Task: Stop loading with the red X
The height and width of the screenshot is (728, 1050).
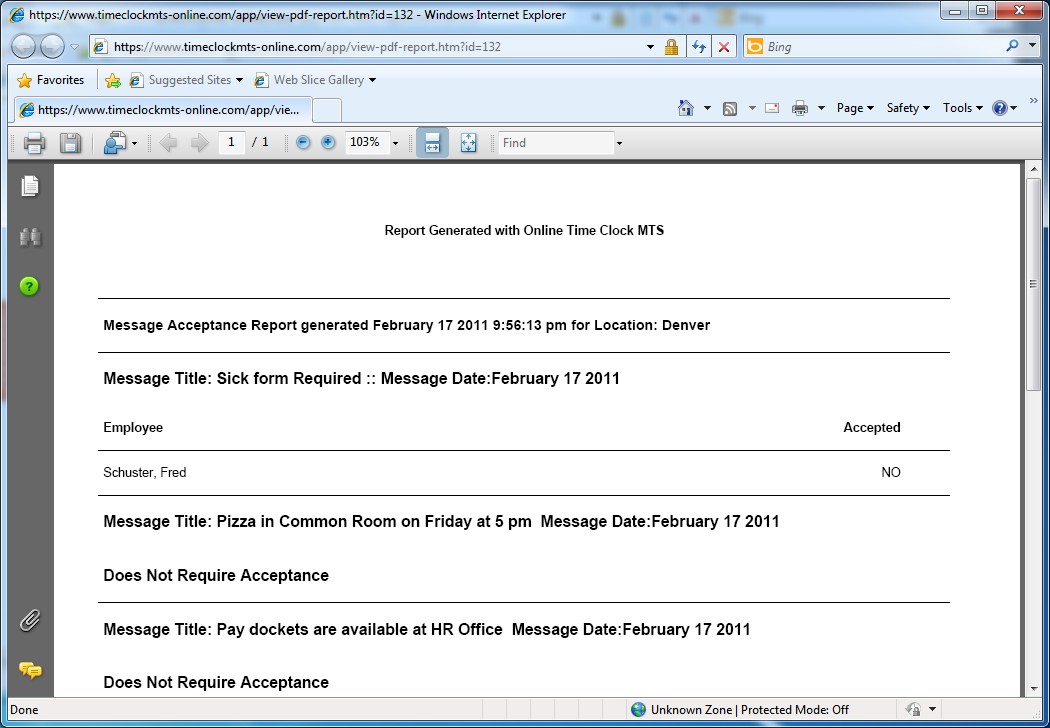Action: tap(724, 47)
